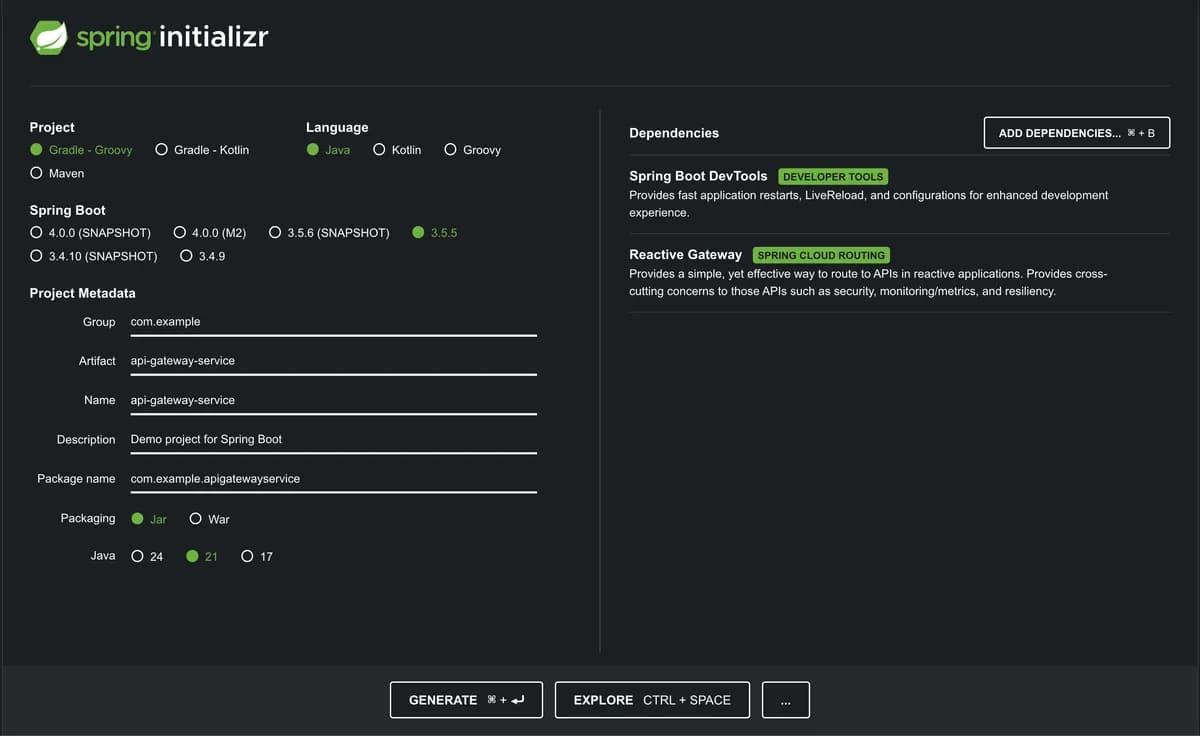This screenshot has width=1200, height=736.
Task: Click the Language section heading
Action: [x=337, y=127]
